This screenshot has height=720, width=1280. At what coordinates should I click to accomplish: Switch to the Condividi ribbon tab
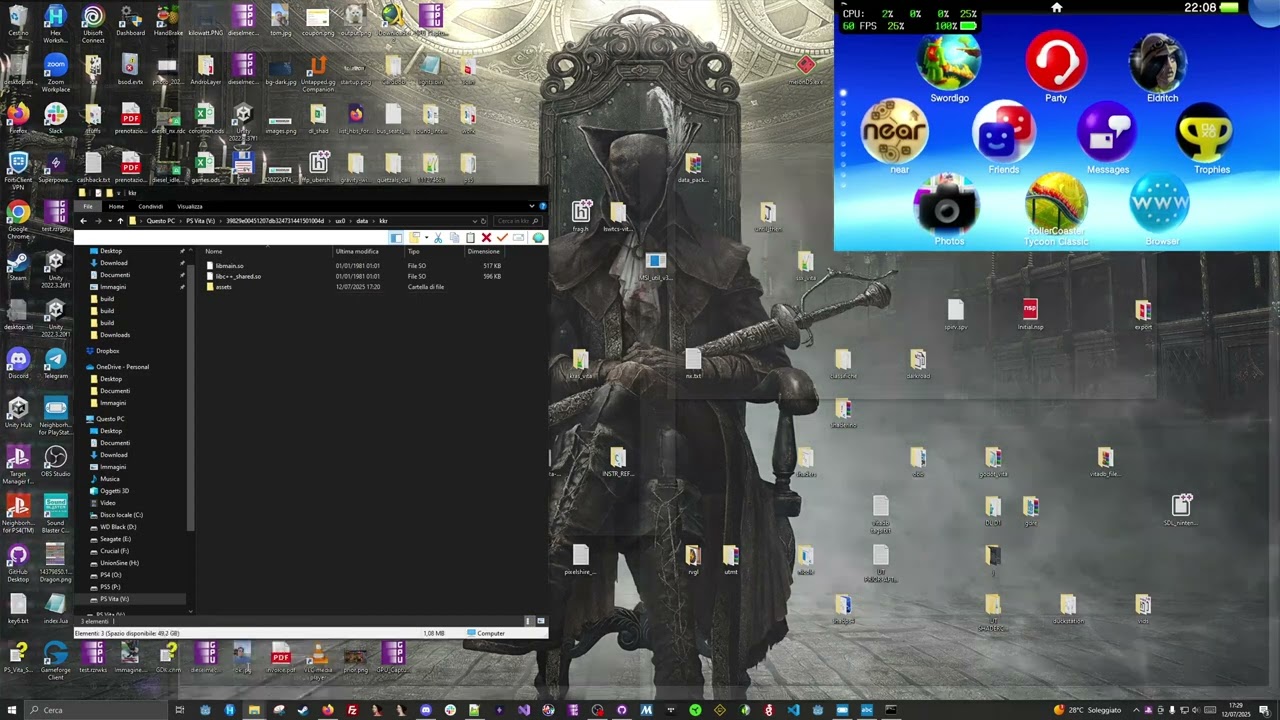point(151,207)
